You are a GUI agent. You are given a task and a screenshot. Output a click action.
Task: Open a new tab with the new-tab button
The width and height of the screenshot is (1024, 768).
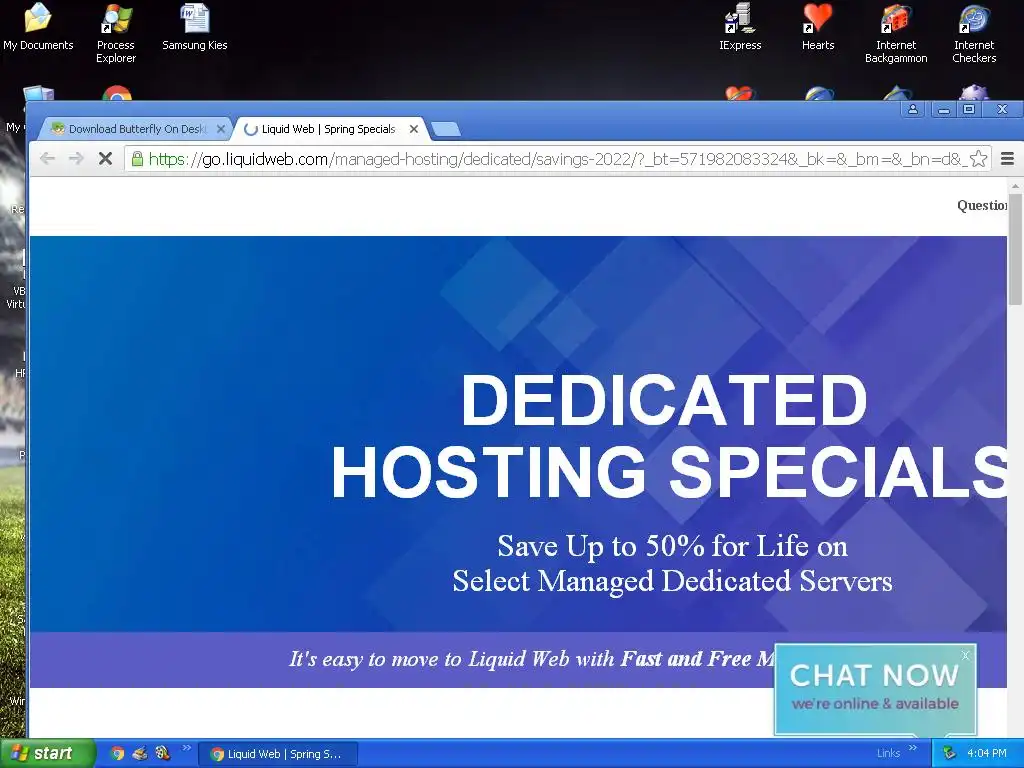(x=446, y=129)
